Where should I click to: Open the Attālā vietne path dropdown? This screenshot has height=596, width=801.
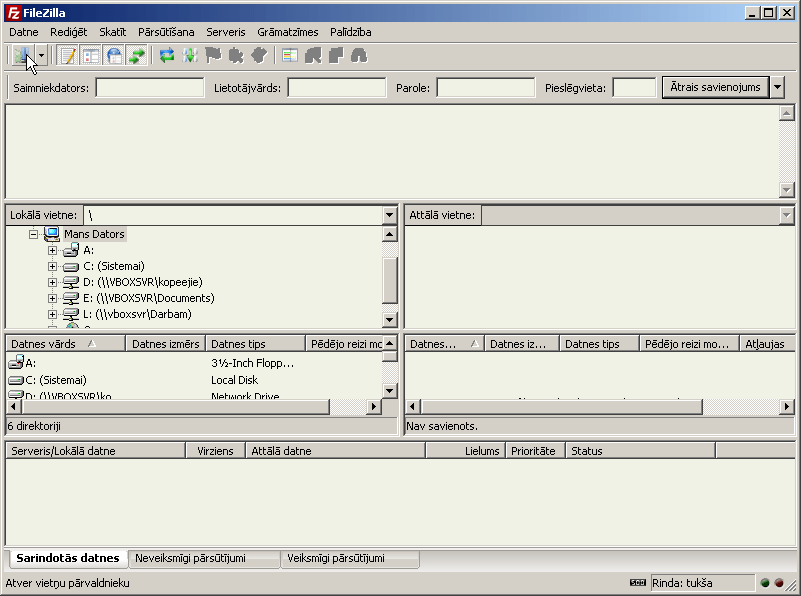pyautogui.click(x=786, y=215)
